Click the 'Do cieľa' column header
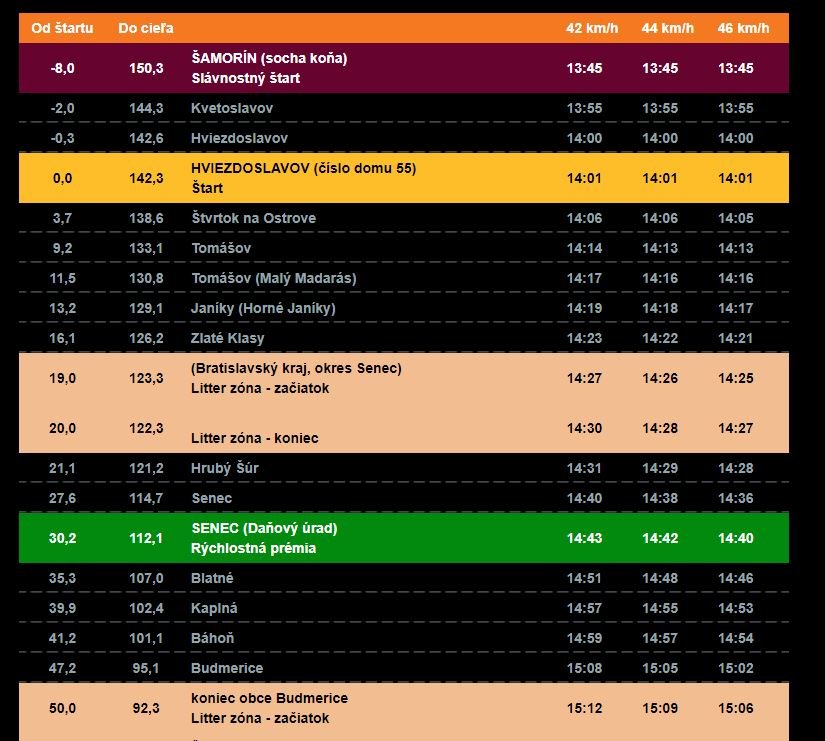Image resolution: width=825 pixels, height=741 pixels. coord(145,28)
